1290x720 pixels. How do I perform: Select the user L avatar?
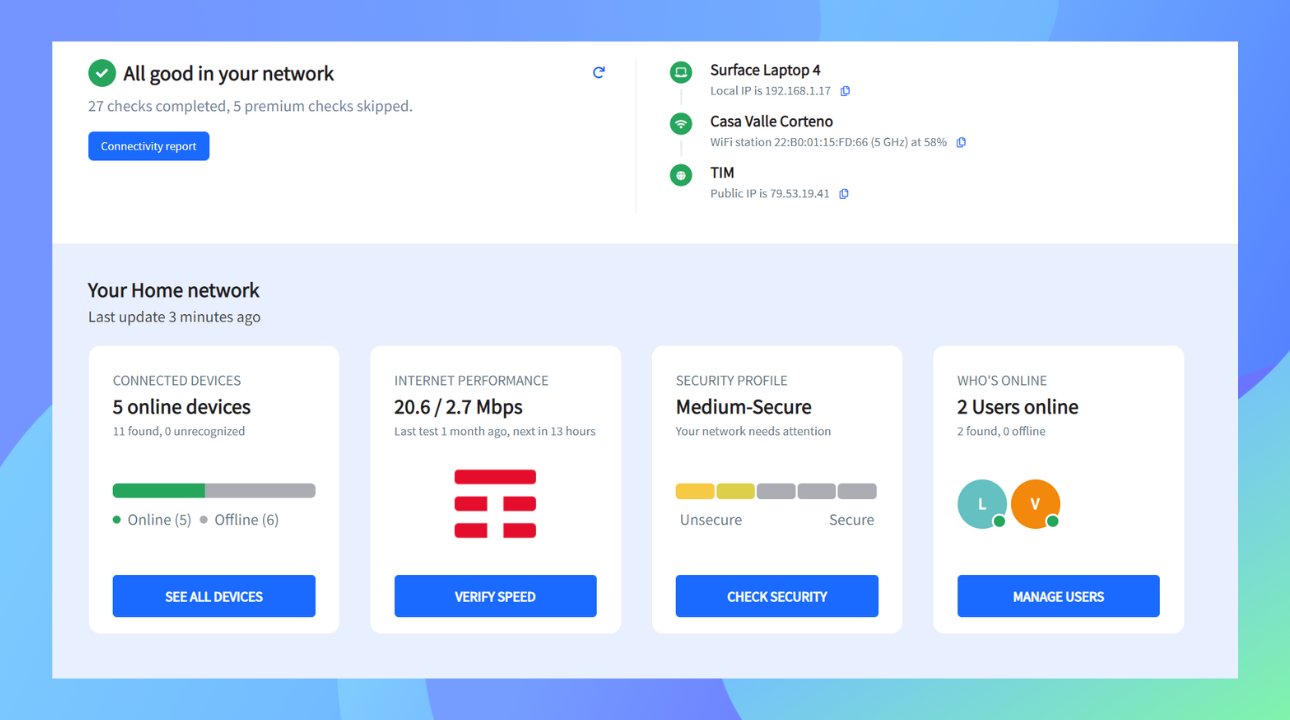(x=982, y=504)
